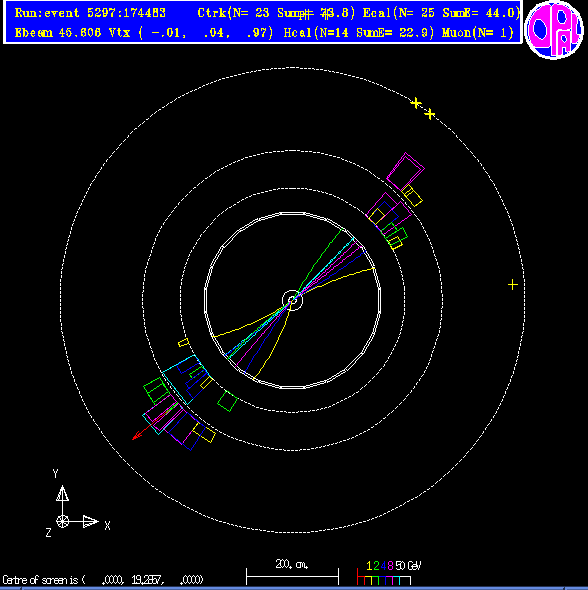Viewport: 588px width, 590px height.
Task: Click the Muon(N= 1) header readout
Action: 478,33
